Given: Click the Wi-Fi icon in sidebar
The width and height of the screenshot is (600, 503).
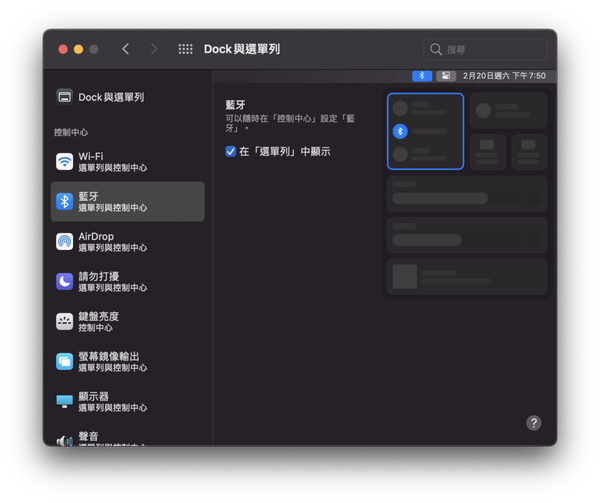Looking at the screenshot, I should click(x=64, y=161).
